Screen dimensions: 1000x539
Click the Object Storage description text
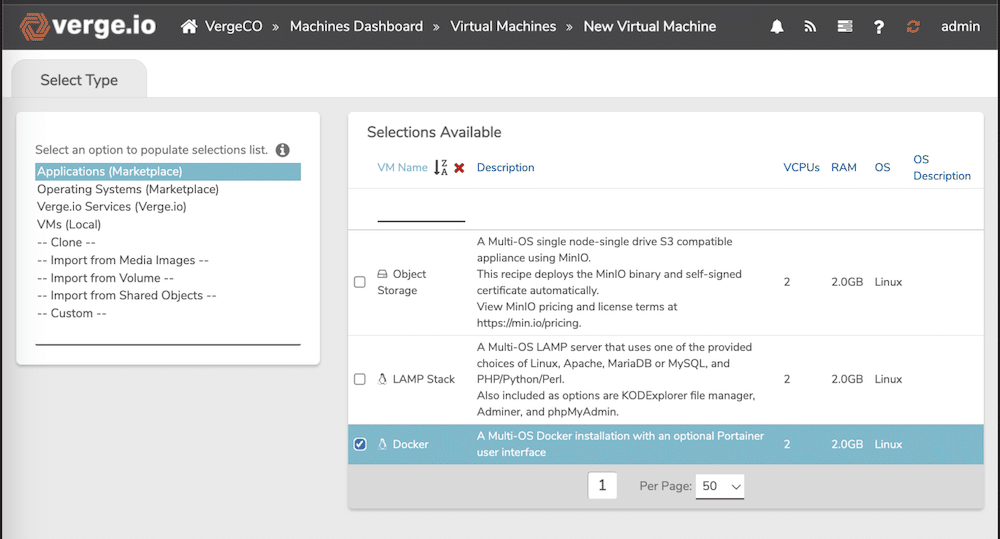[x=609, y=282]
